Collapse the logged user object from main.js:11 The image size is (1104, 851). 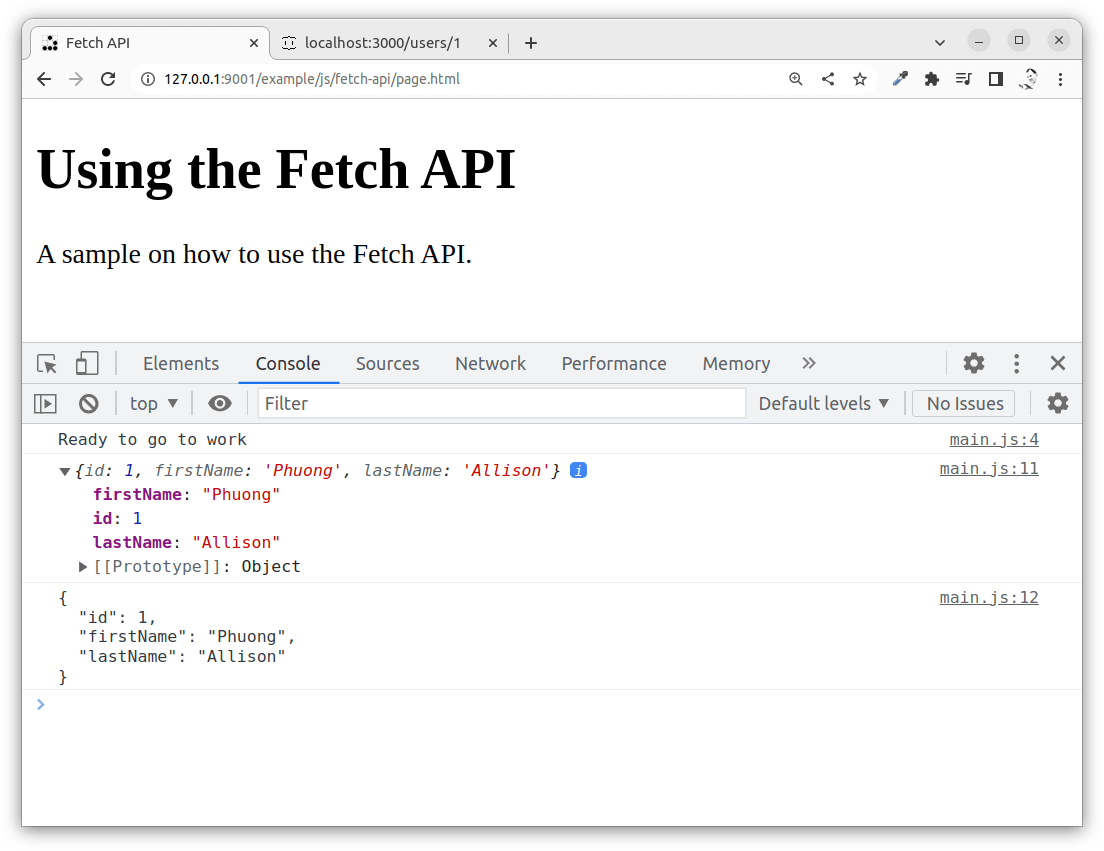[x=64, y=470]
